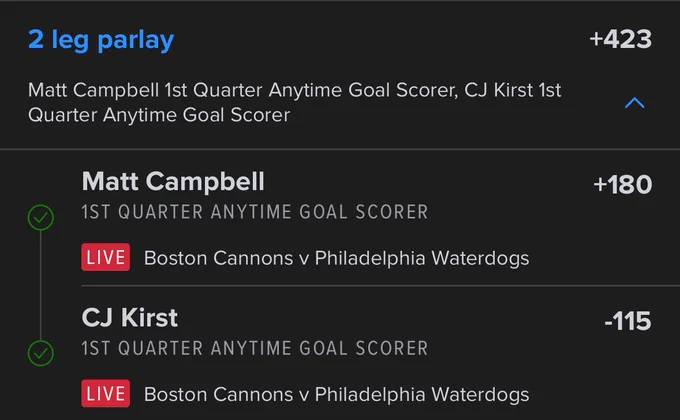The image size is (680, 420).
Task: Click CJ Kirst's 1st Quarter Anytime Goal Scorer label
Action: coord(255,348)
